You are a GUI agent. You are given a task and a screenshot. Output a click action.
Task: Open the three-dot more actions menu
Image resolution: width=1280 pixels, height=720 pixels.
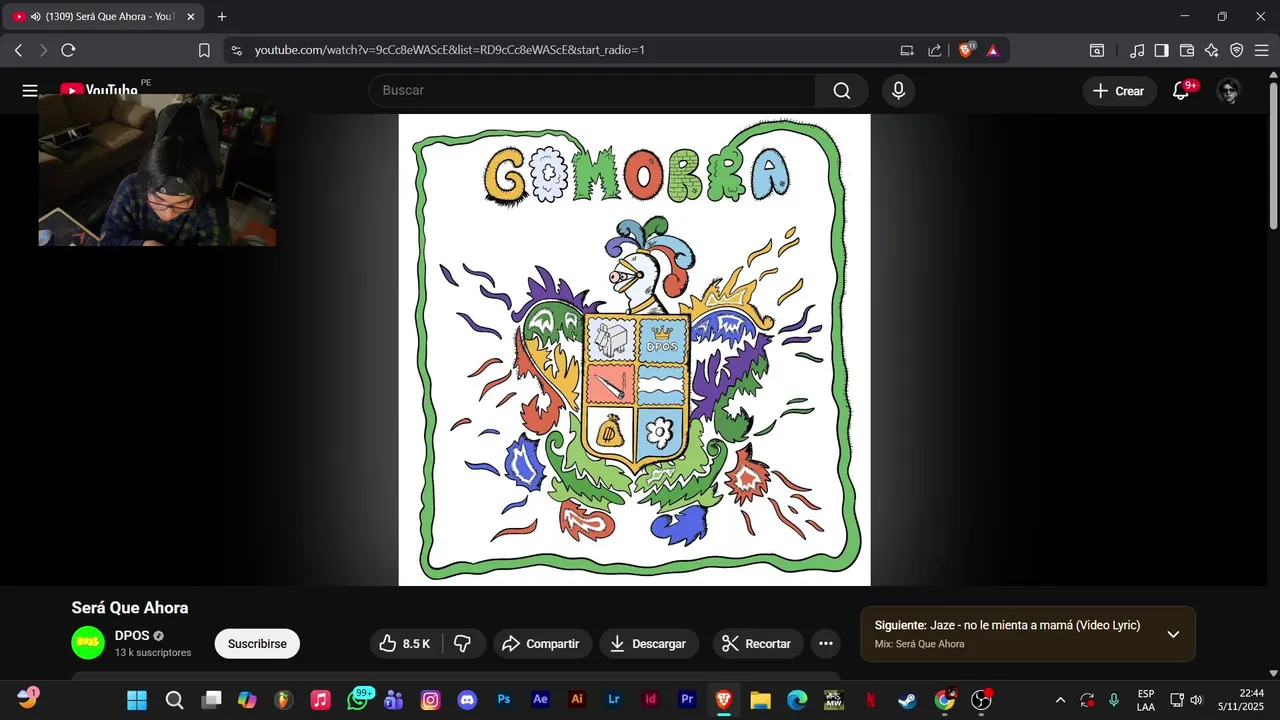click(825, 644)
